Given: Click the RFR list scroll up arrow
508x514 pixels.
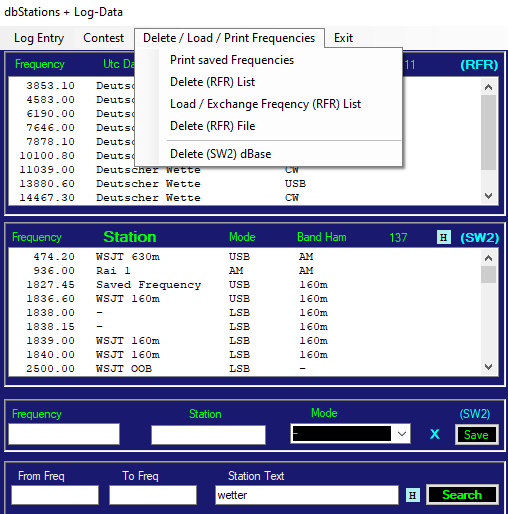Looking at the screenshot, I should click(x=489, y=87).
